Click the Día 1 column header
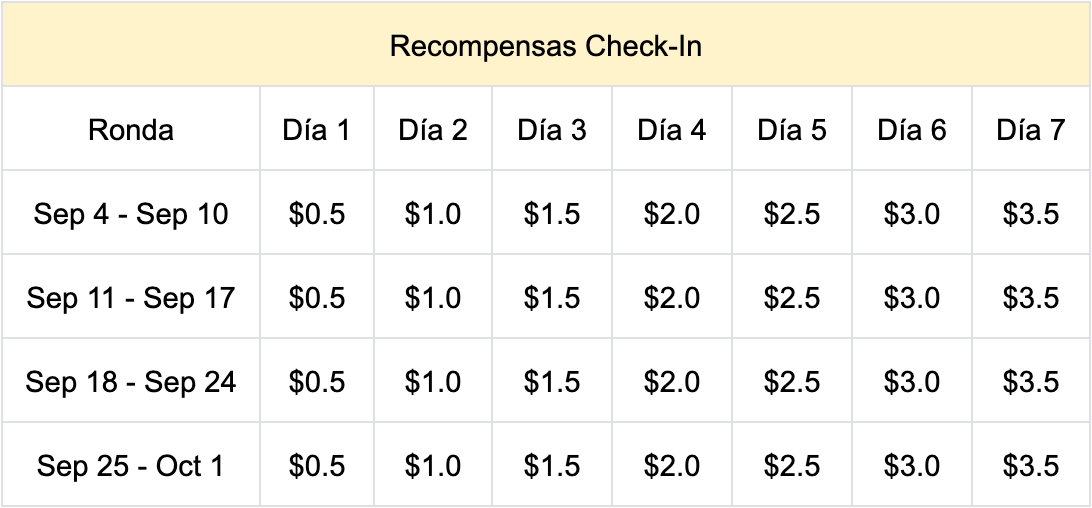The width and height of the screenshot is (1092, 508). (316, 130)
